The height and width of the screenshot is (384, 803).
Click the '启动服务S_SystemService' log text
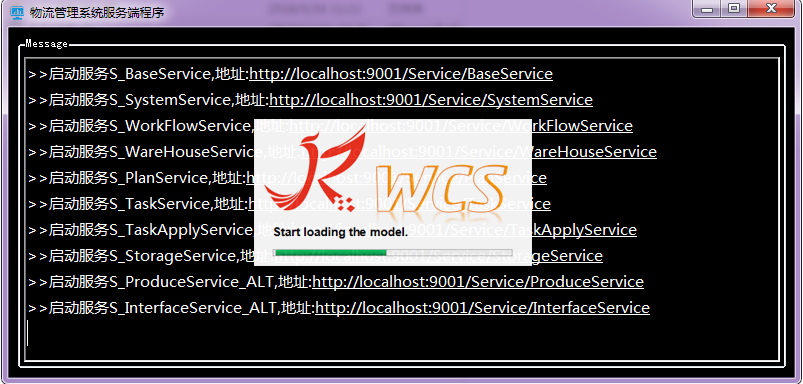pyautogui.click(x=139, y=100)
